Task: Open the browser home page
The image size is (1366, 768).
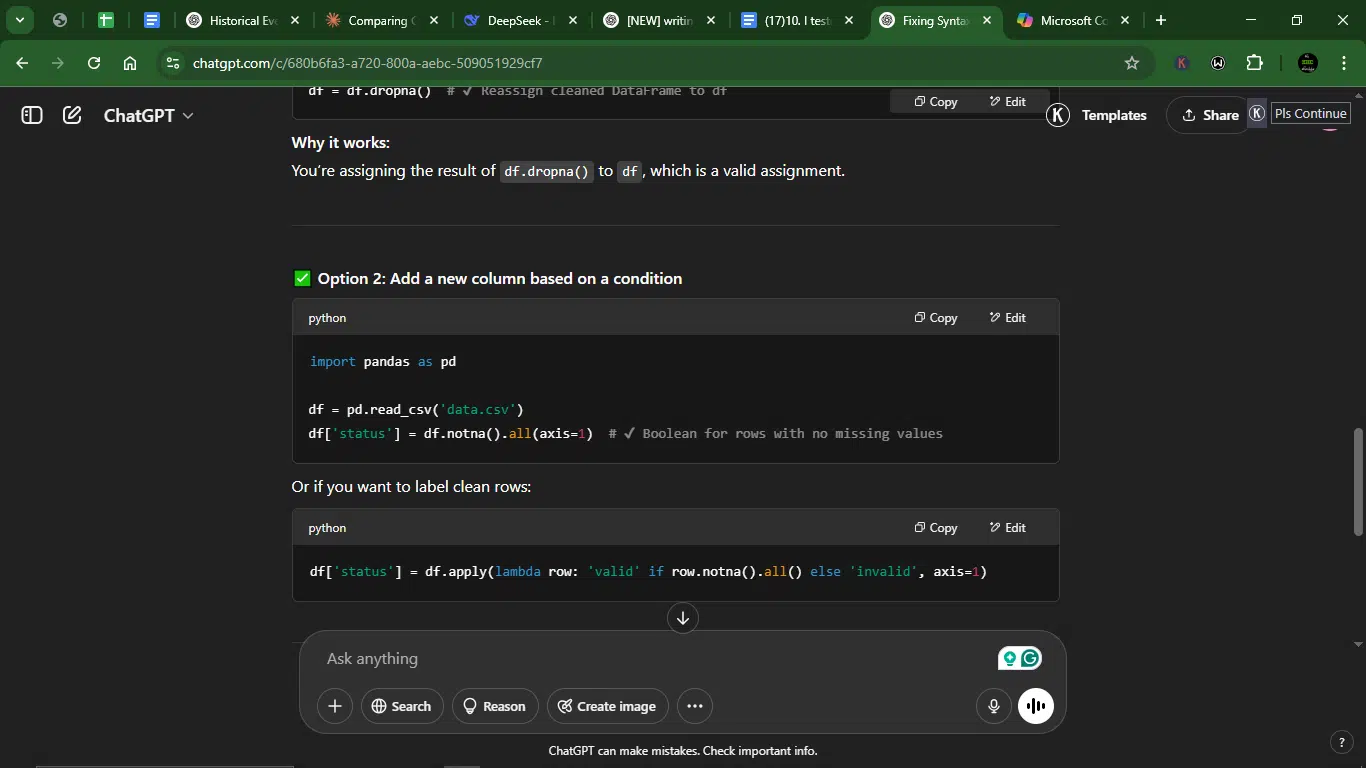Action: (130, 63)
